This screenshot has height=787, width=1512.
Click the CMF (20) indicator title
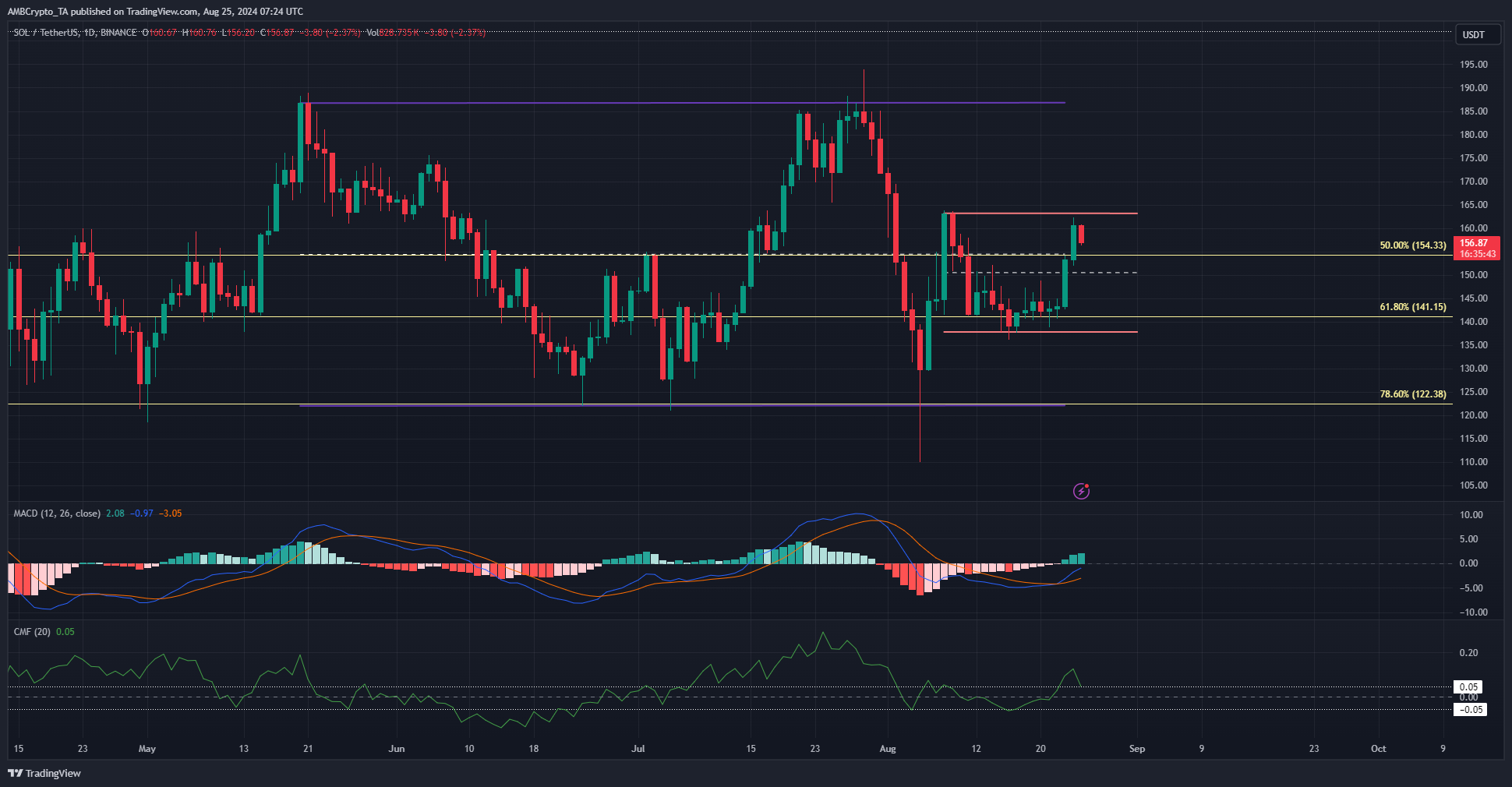pos(32,632)
